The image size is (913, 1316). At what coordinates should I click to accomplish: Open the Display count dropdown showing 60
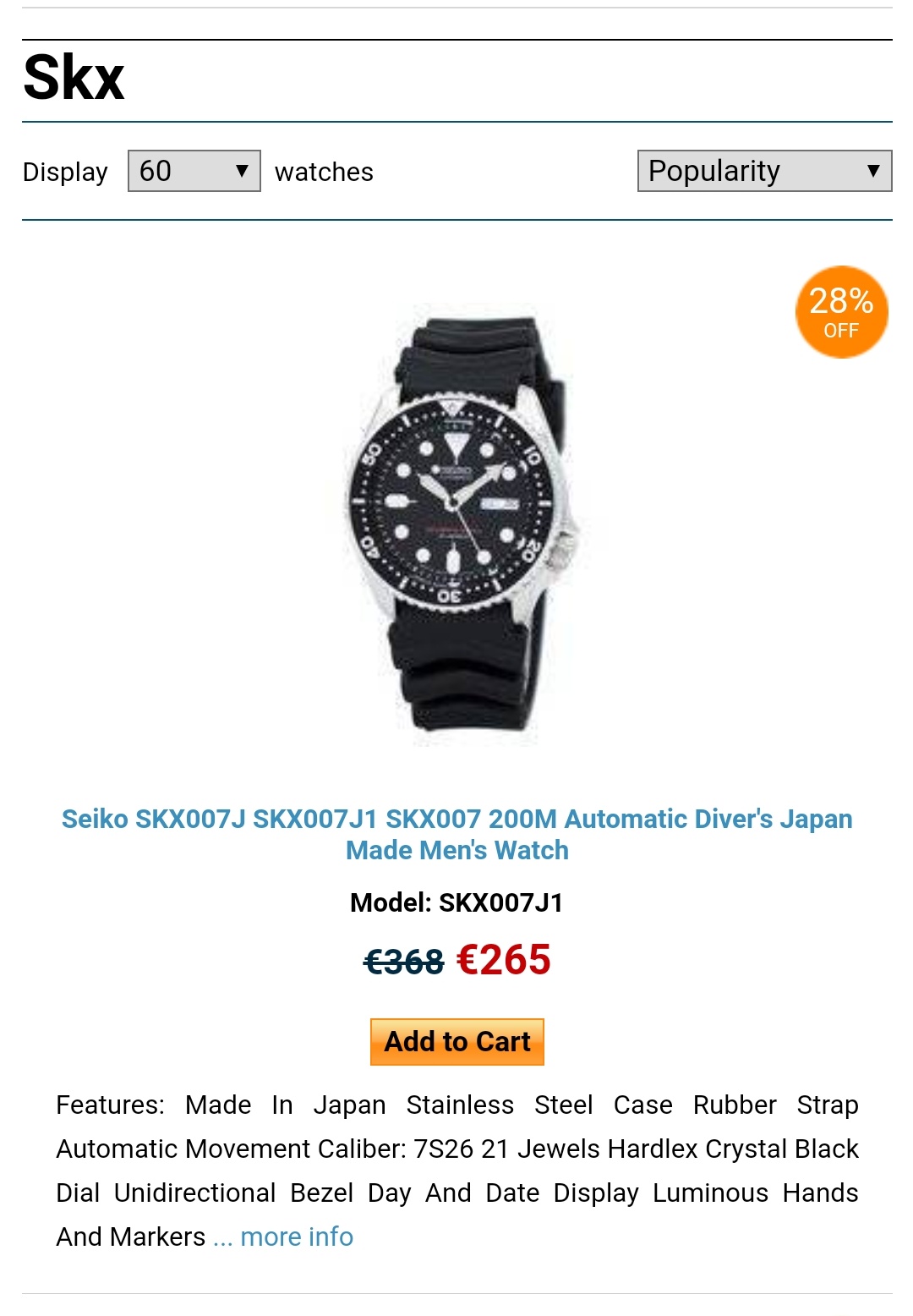(x=194, y=171)
